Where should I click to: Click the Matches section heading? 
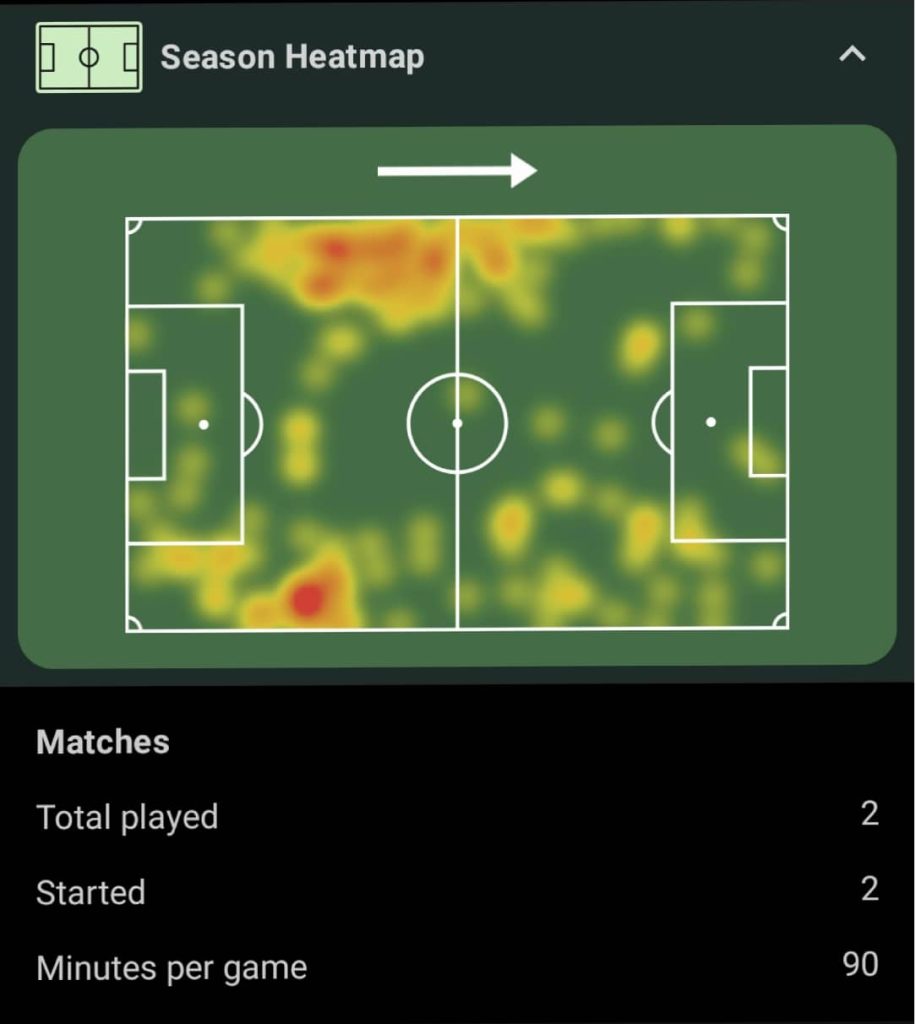(x=103, y=742)
